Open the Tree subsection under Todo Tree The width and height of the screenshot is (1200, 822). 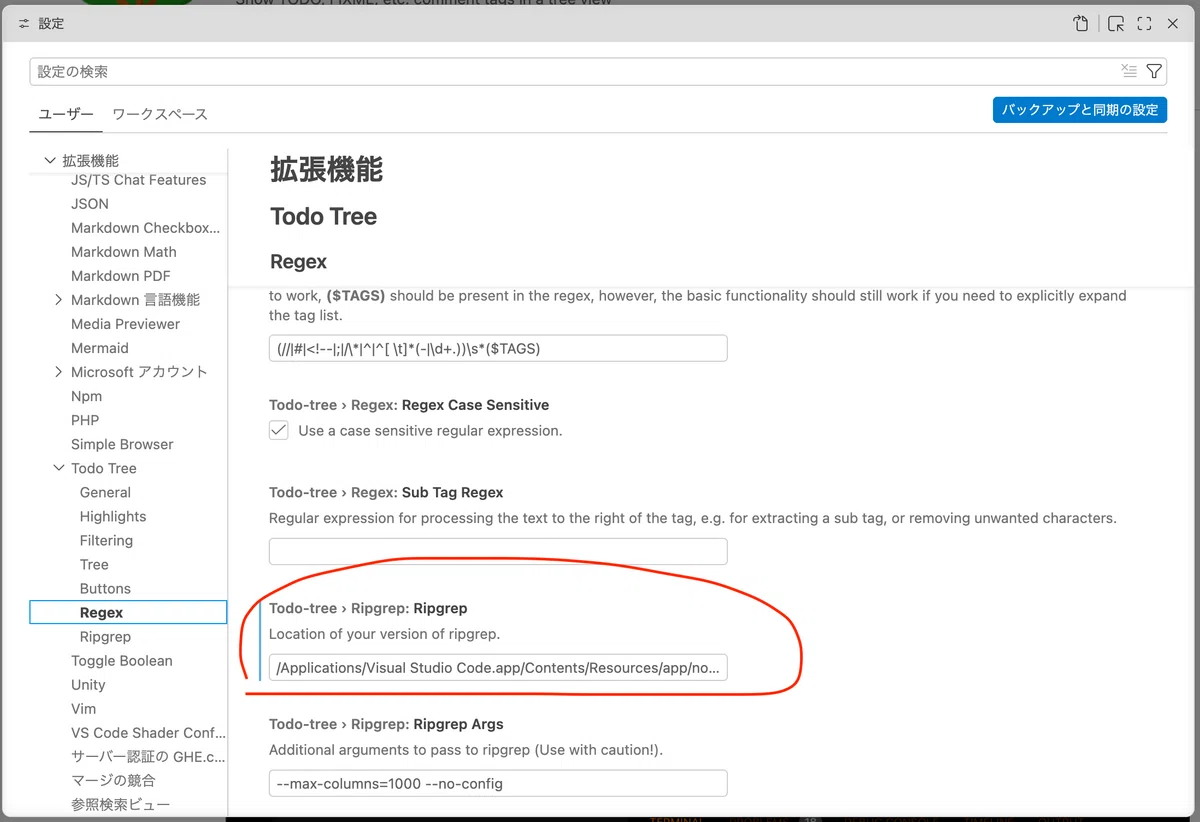pyautogui.click(x=94, y=564)
